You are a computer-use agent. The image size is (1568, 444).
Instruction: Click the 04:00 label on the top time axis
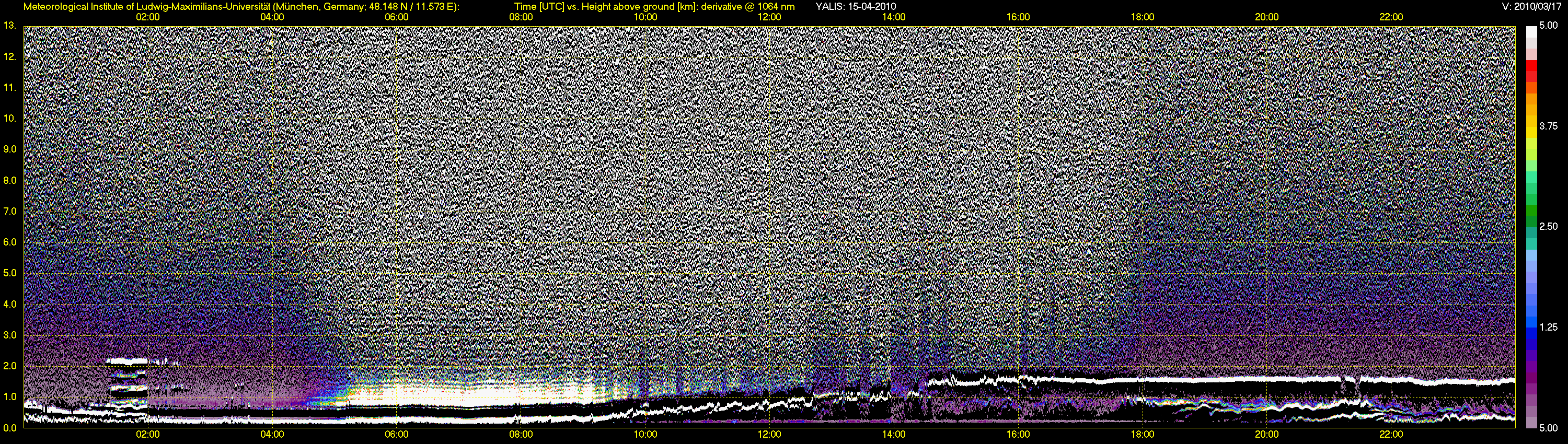[272, 17]
